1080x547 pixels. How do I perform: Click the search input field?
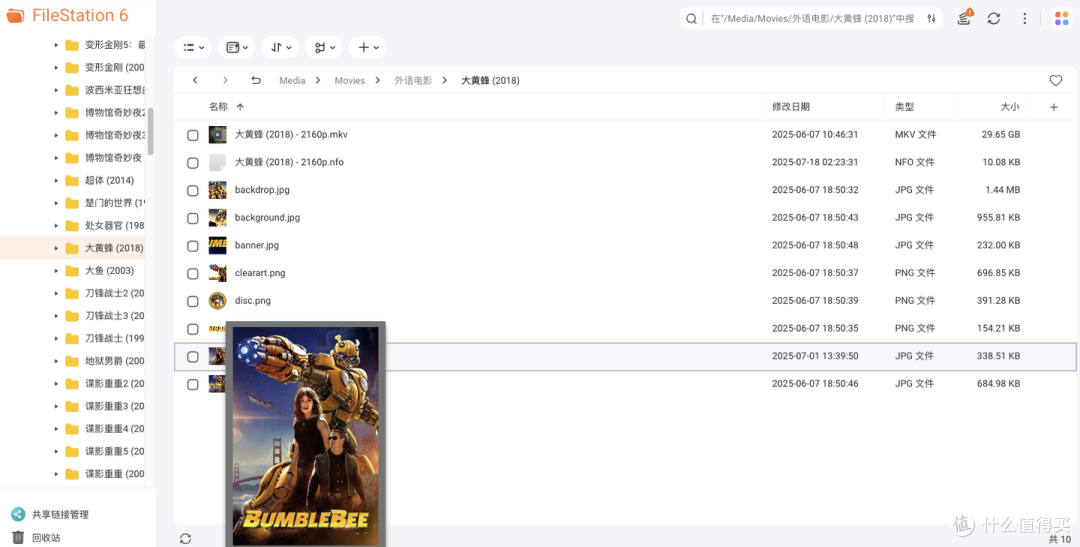pos(813,19)
